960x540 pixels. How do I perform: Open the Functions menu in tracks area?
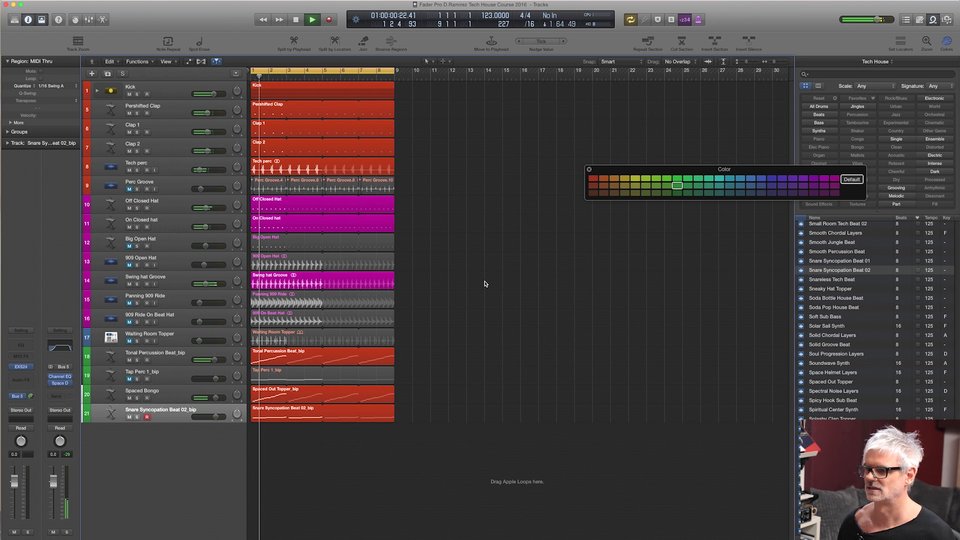coord(138,61)
